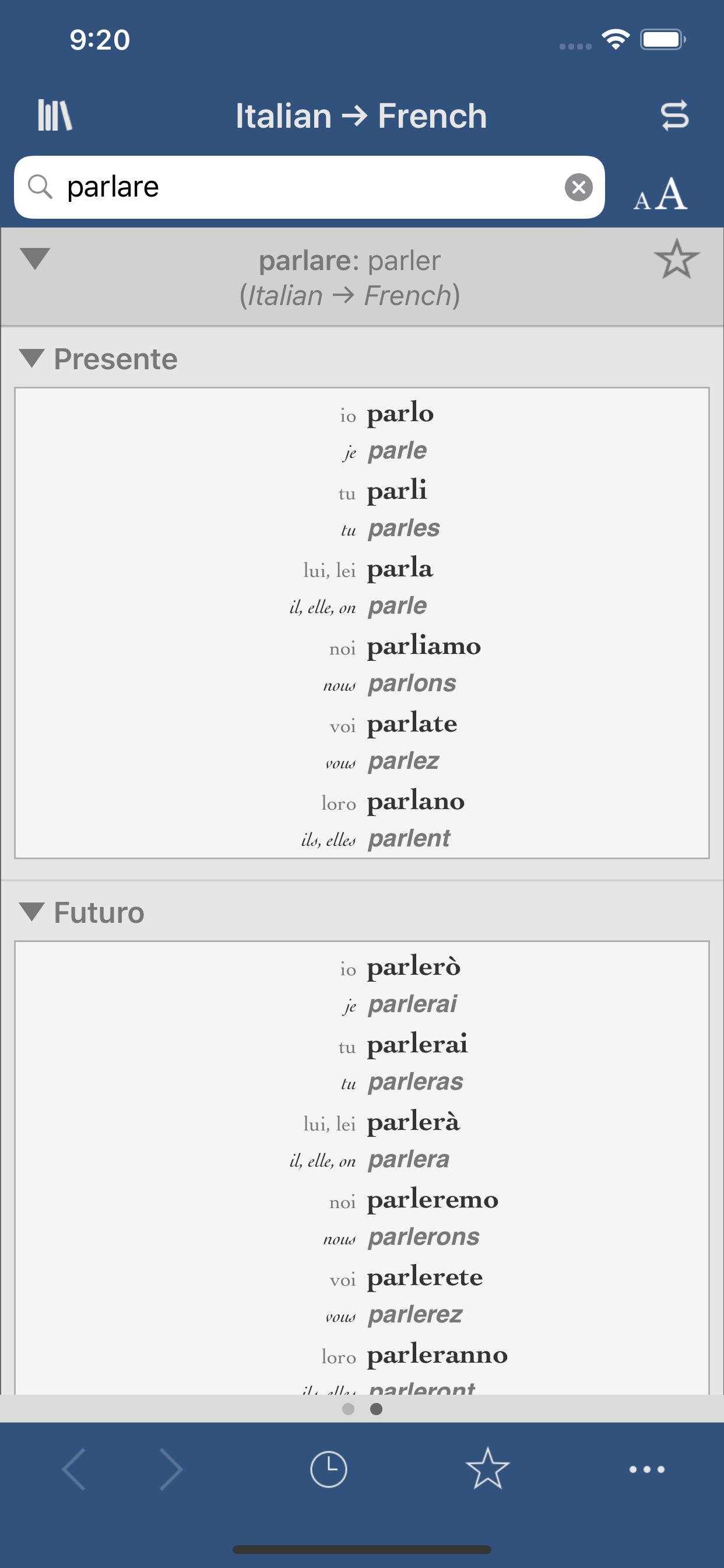Screen dimensions: 724x1568
Task: Tap the French form parlerons
Action: [x=423, y=1236]
